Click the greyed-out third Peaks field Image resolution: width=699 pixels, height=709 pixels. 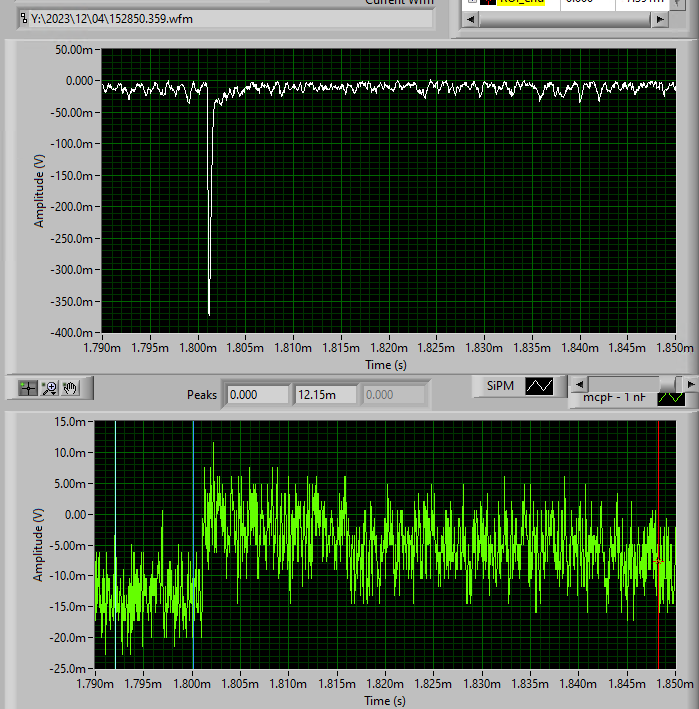[393, 395]
